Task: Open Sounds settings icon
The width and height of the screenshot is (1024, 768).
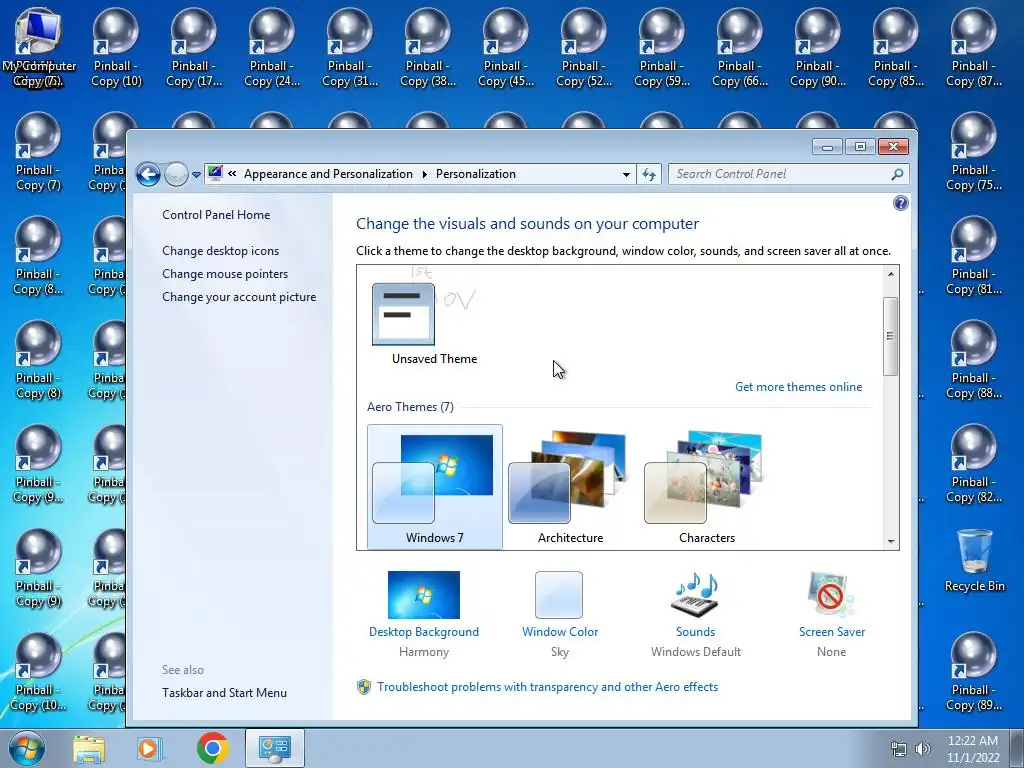Action: tap(696, 595)
